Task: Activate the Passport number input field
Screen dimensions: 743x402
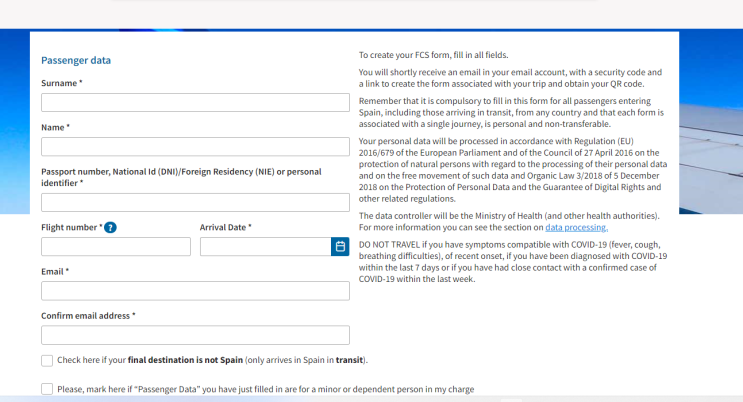Action: (195, 202)
